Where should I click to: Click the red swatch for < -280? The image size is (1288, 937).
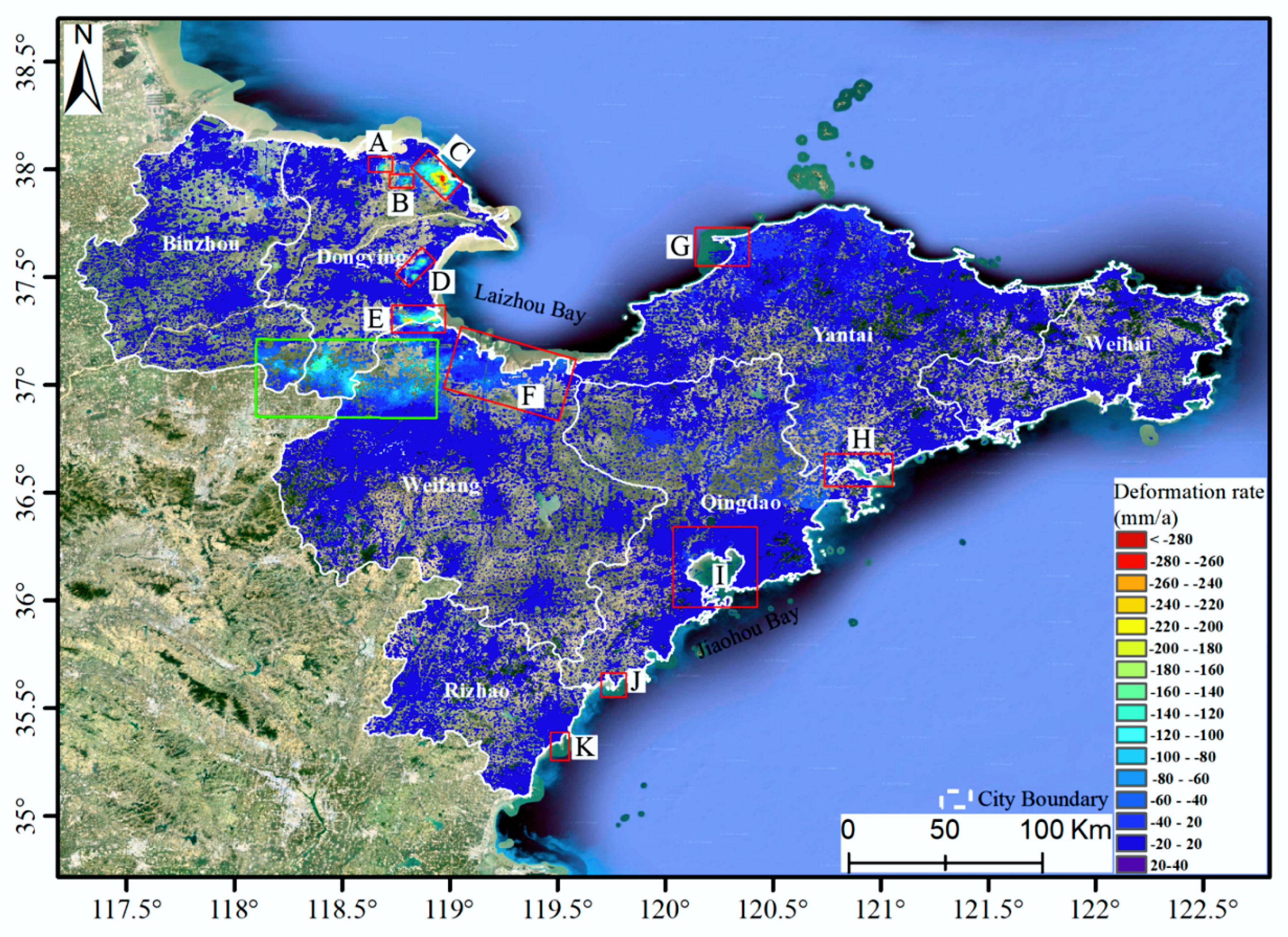[x=1131, y=539]
